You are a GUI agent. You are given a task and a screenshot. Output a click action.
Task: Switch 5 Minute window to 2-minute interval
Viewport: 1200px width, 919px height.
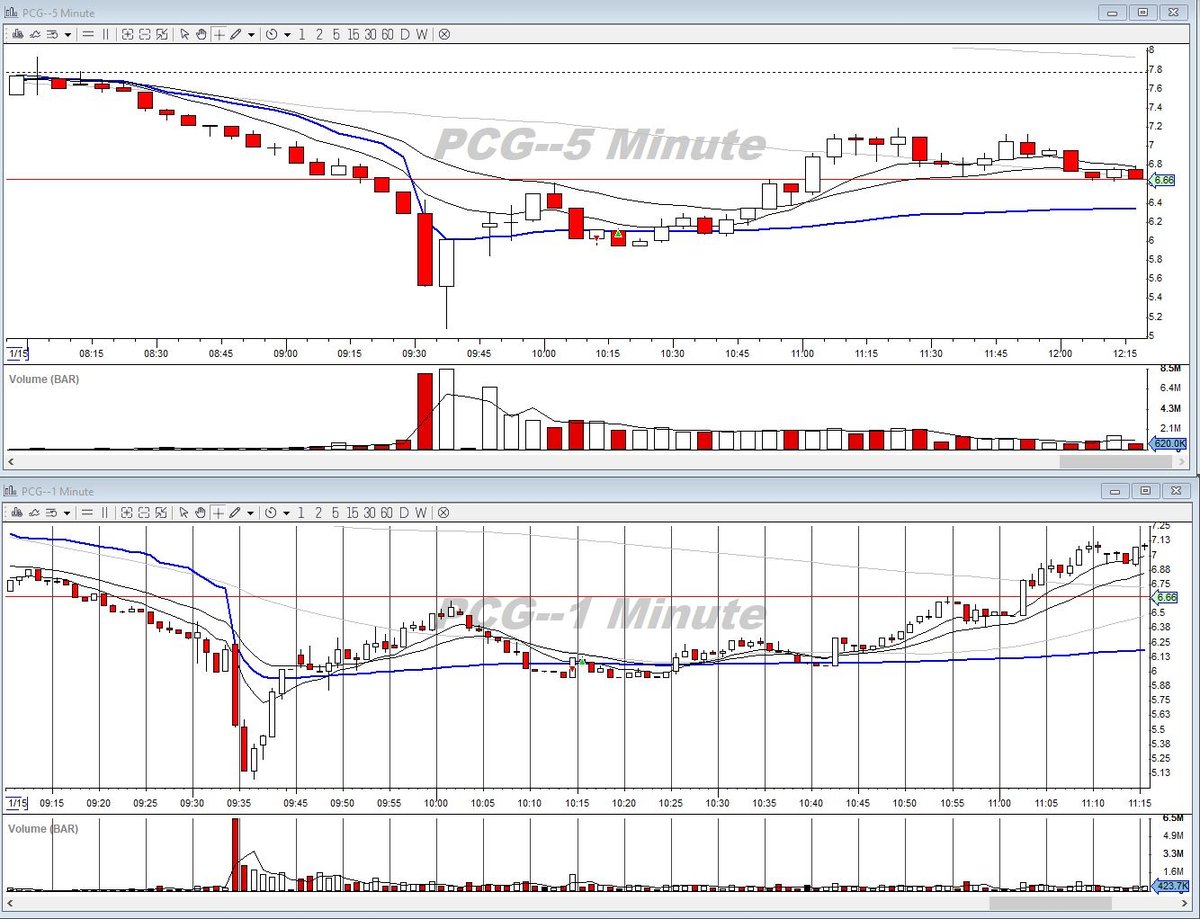point(319,34)
